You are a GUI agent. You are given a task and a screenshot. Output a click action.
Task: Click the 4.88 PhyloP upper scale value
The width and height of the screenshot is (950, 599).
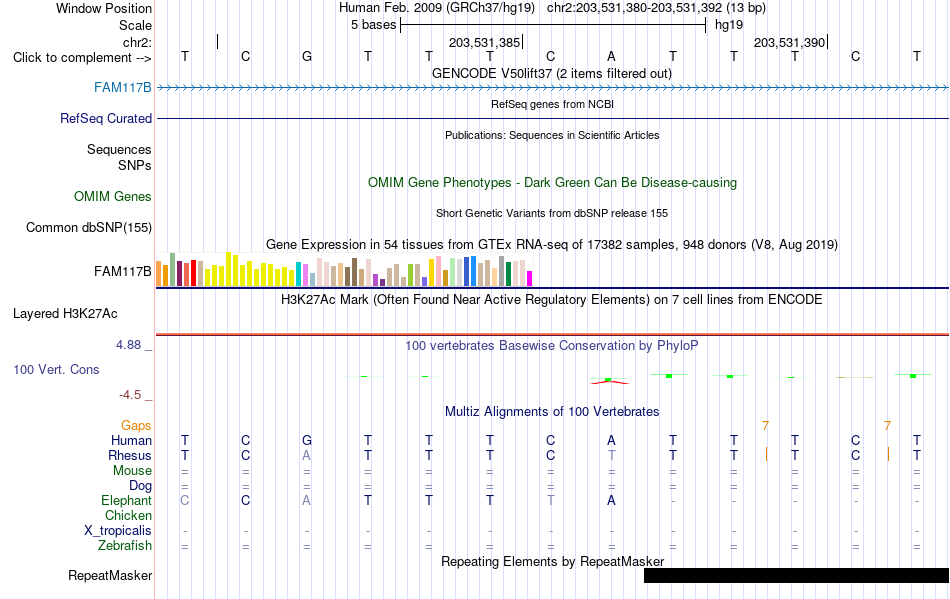pos(128,345)
